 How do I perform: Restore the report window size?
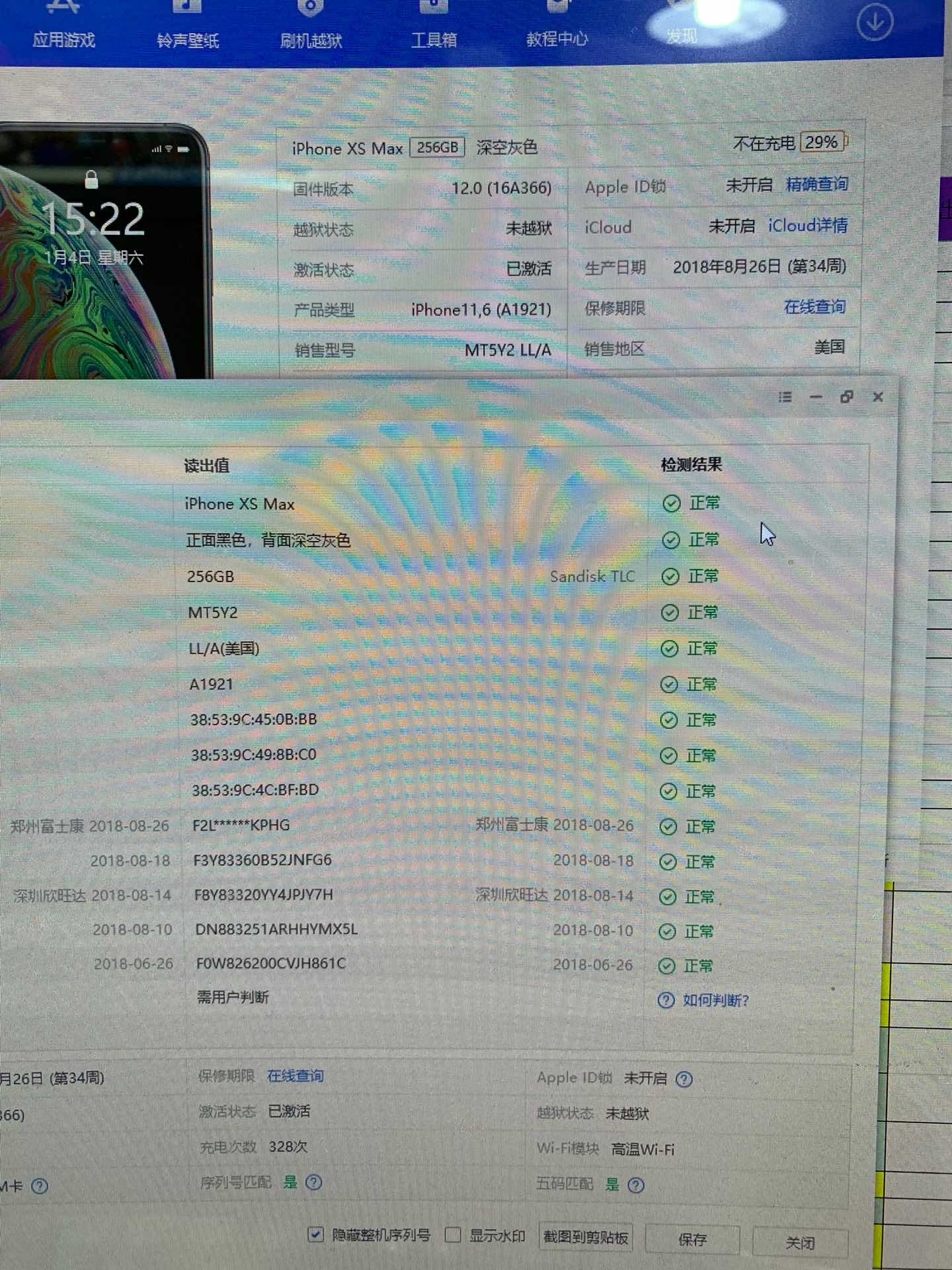click(x=846, y=397)
